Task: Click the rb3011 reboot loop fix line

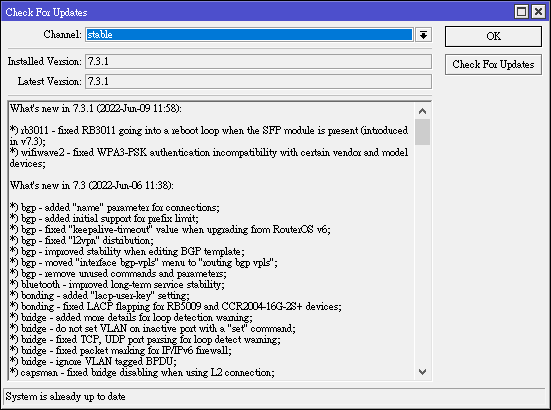Action: [x=209, y=136]
